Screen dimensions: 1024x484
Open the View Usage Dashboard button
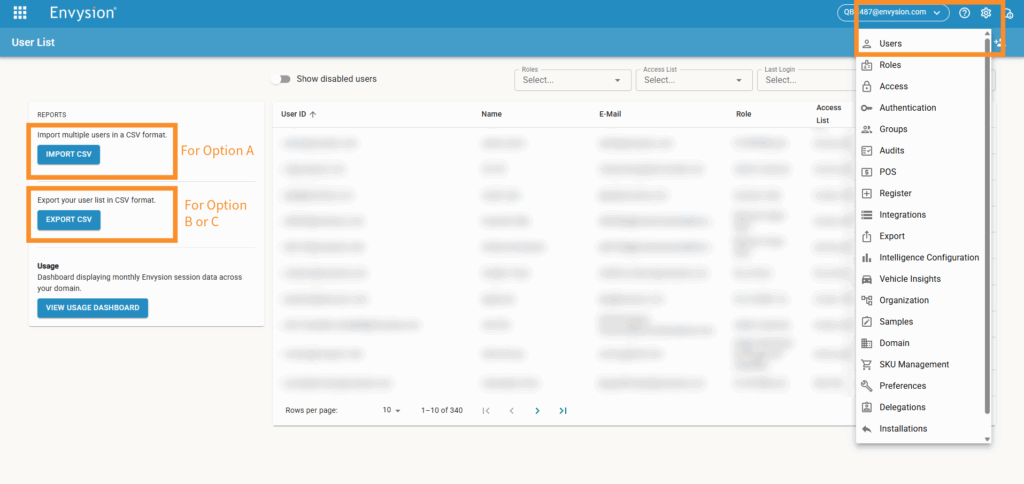coord(93,308)
